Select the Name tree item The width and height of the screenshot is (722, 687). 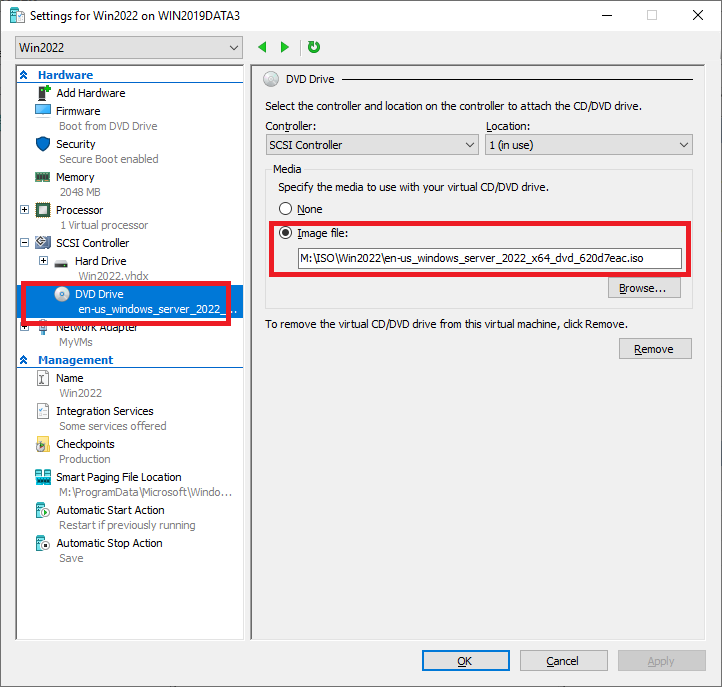70,378
